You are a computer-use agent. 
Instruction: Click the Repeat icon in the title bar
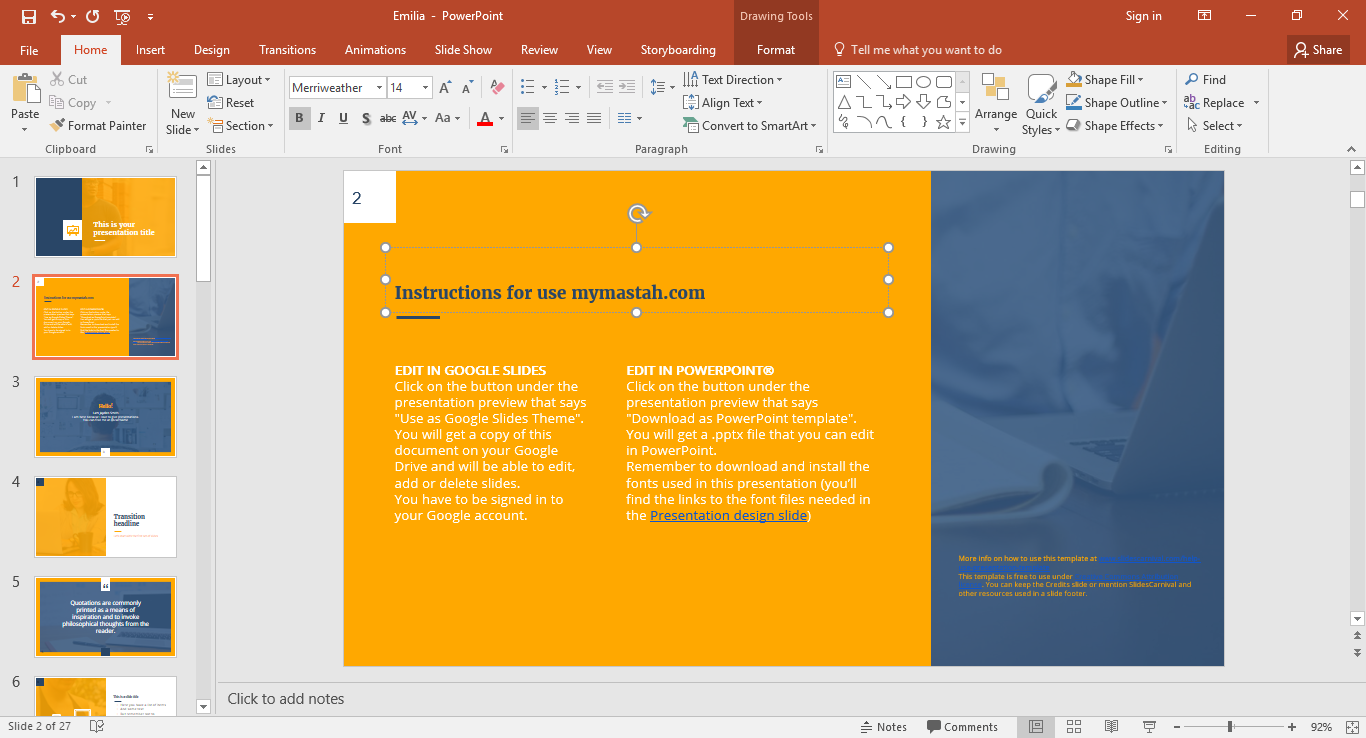[92, 16]
